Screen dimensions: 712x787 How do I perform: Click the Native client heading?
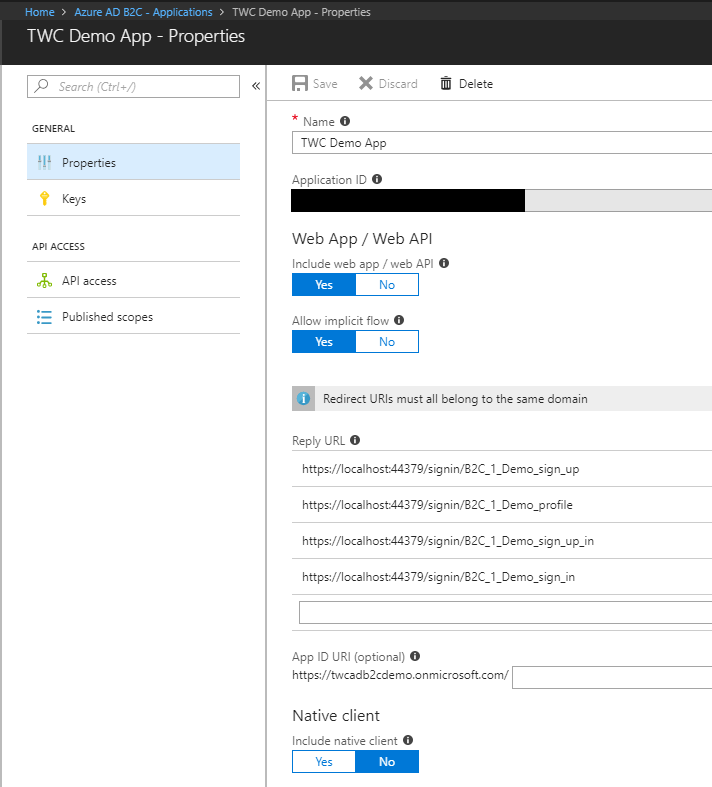coord(336,716)
